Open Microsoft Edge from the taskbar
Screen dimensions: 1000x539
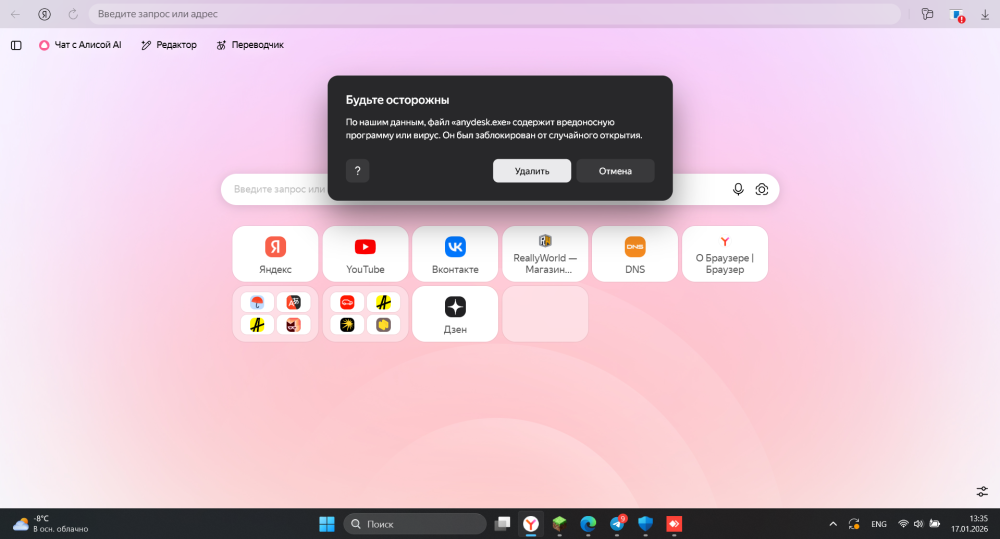point(588,524)
